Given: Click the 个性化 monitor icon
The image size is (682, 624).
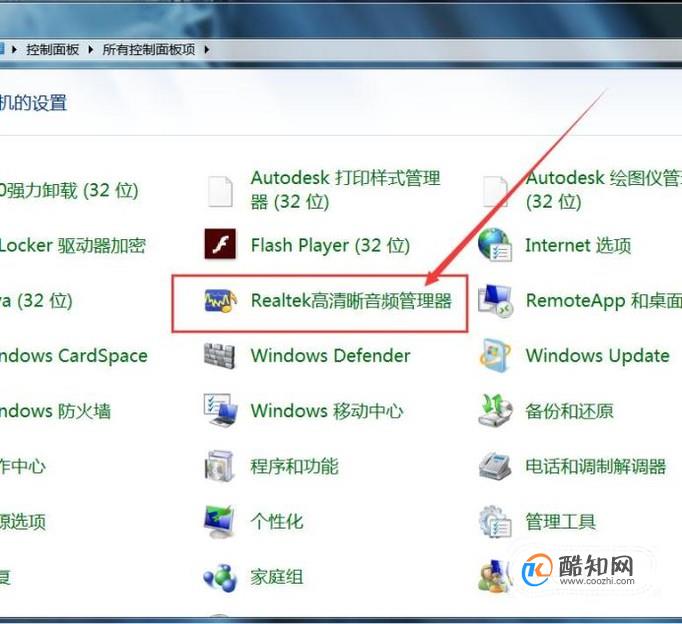Looking at the screenshot, I should pyautogui.click(x=220, y=521).
